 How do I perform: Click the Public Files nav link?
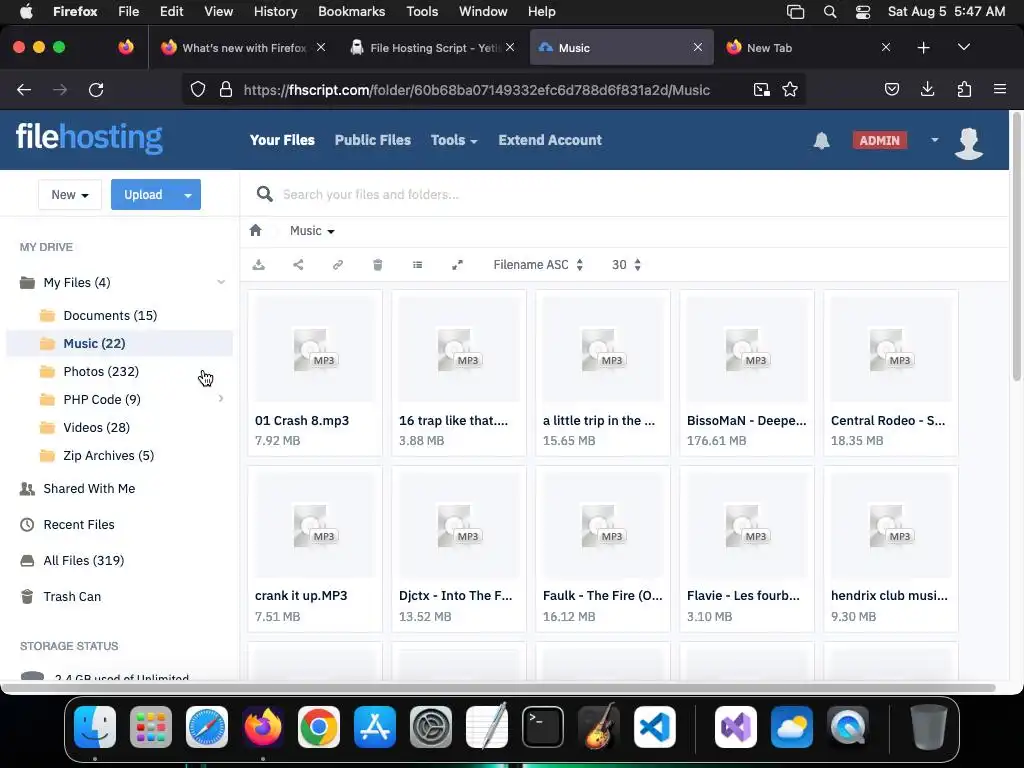(x=373, y=140)
